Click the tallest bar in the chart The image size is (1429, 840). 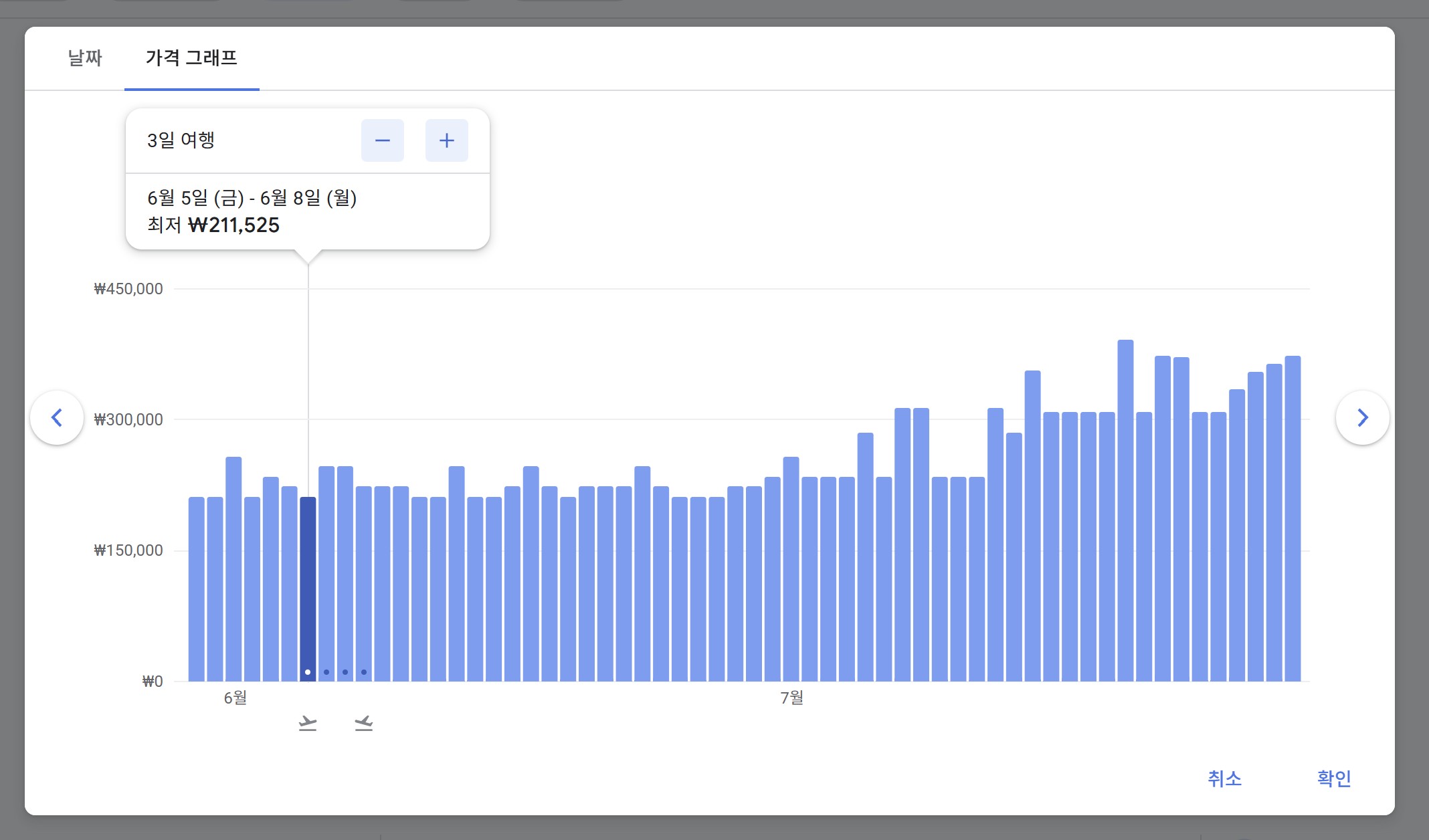point(1125,508)
